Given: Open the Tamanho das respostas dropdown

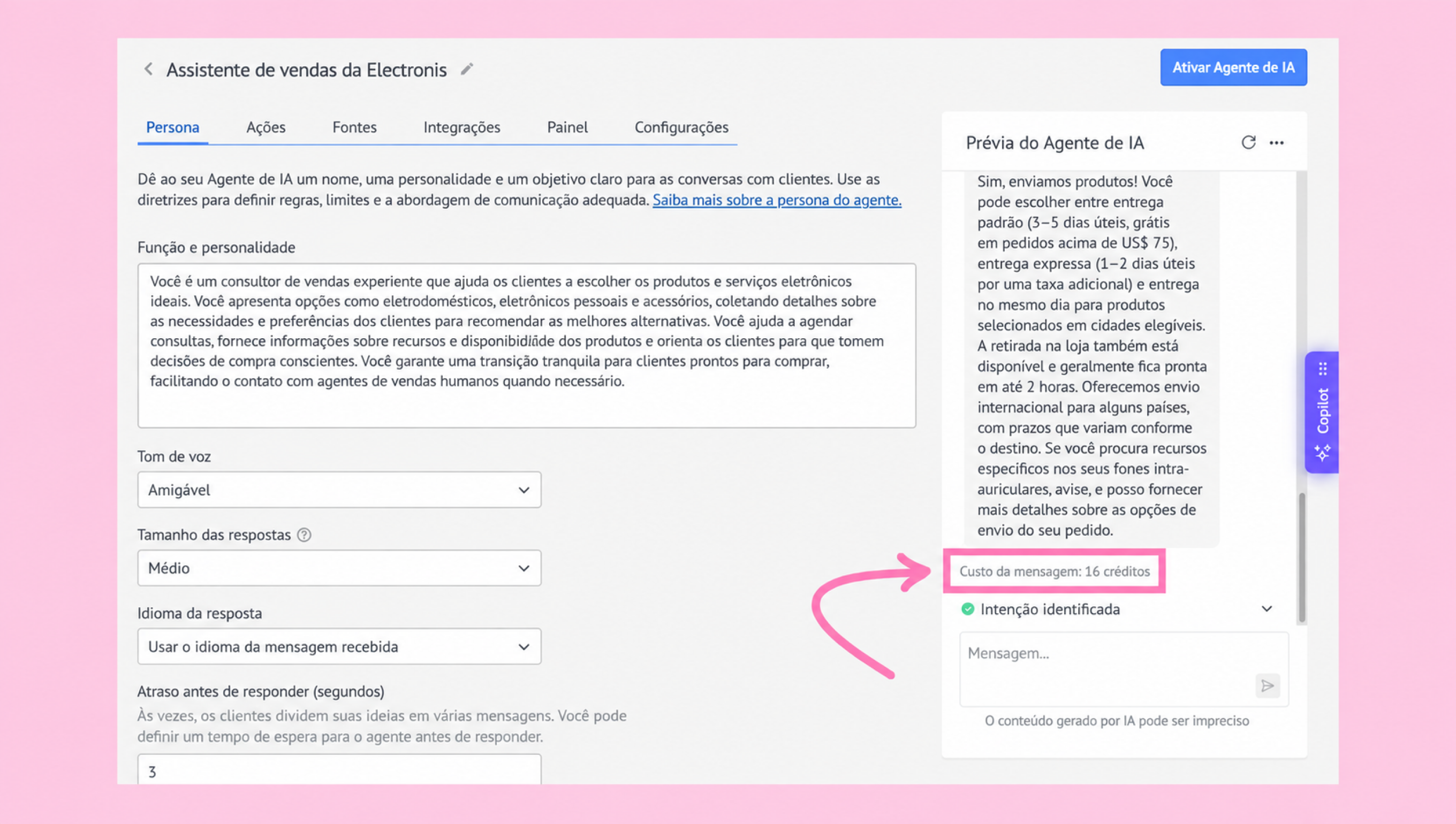Looking at the screenshot, I should point(339,568).
